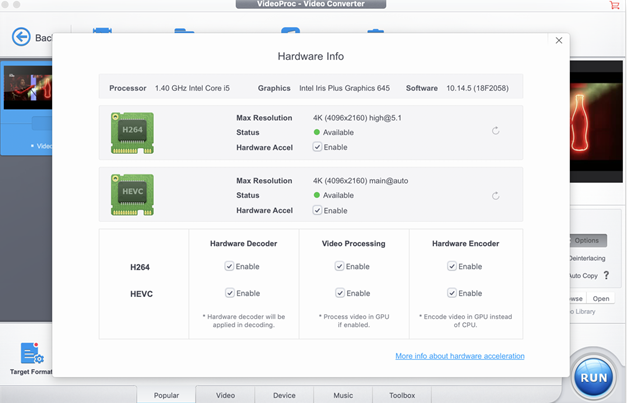Click the shopping cart icon
Viewport: 627px width, 403px height.
pos(613,5)
